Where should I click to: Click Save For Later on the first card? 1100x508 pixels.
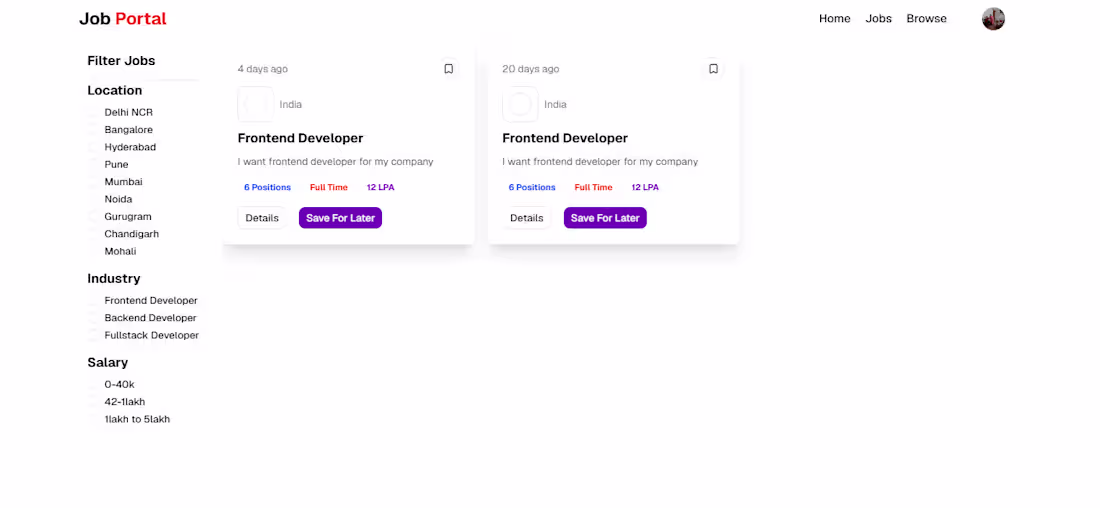(340, 218)
